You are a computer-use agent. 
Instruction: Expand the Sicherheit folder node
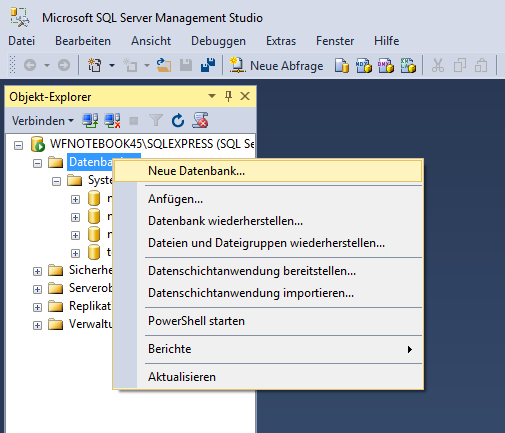pyautogui.click(x=37, y=271)
